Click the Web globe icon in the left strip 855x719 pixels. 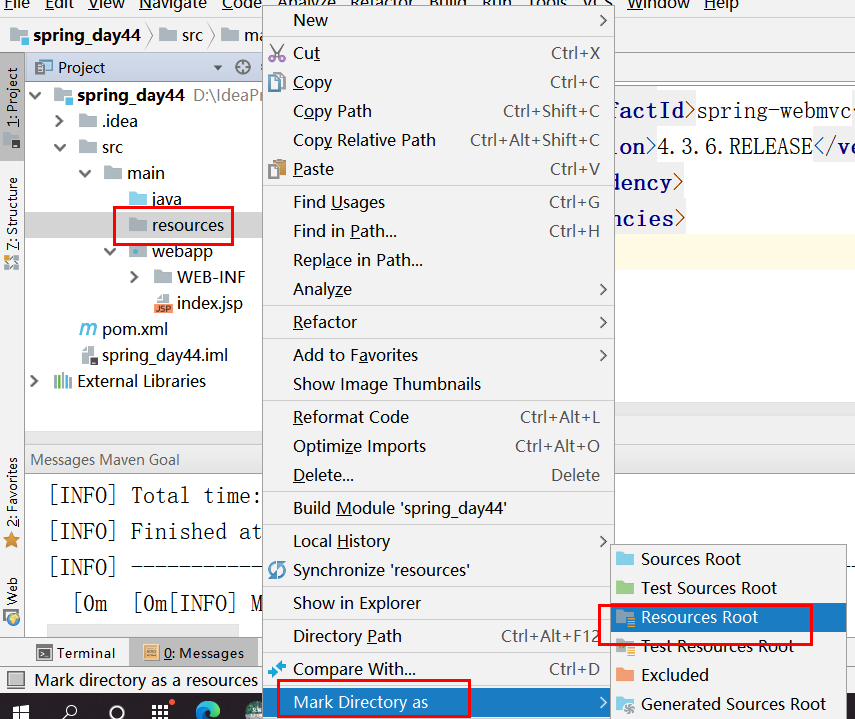click(11, 618)
